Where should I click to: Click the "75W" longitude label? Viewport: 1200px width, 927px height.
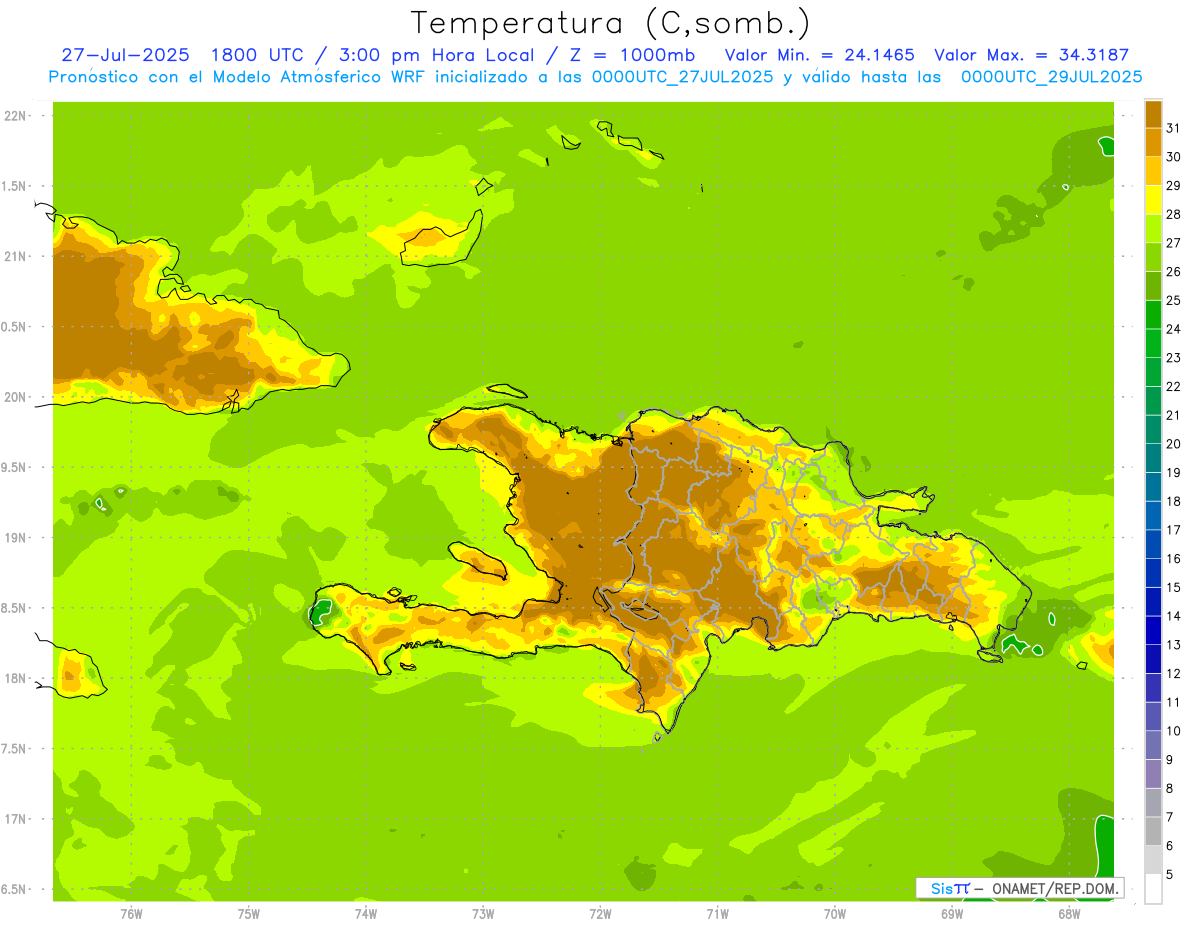pyautogui.click(x=249, y=914)
